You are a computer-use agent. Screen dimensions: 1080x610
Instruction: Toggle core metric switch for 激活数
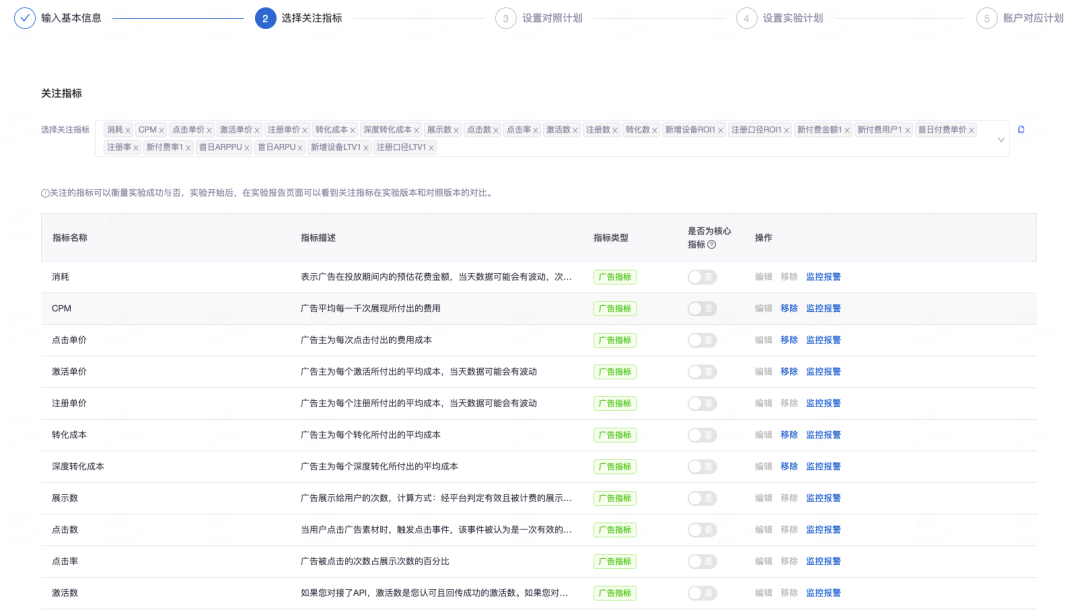tap(702, 593)
